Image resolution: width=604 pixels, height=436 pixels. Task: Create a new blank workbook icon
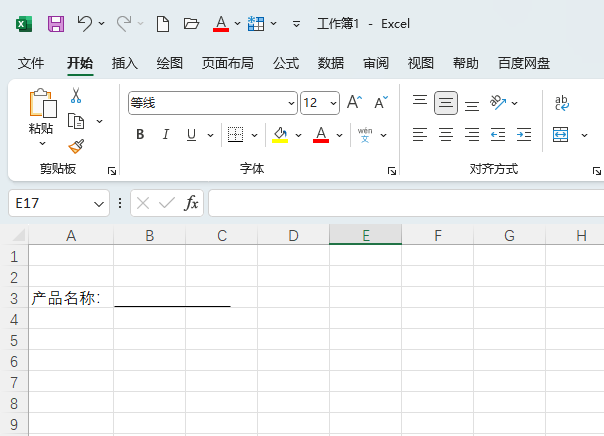pos(163,24)
